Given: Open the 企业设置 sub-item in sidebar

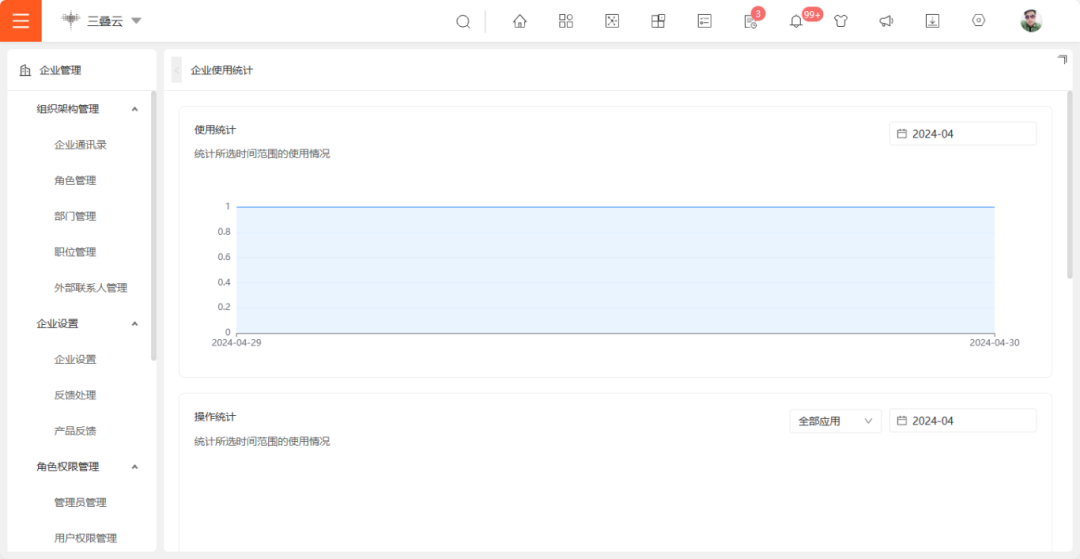Looking at the screenshot, I should [x=75, y=359].
